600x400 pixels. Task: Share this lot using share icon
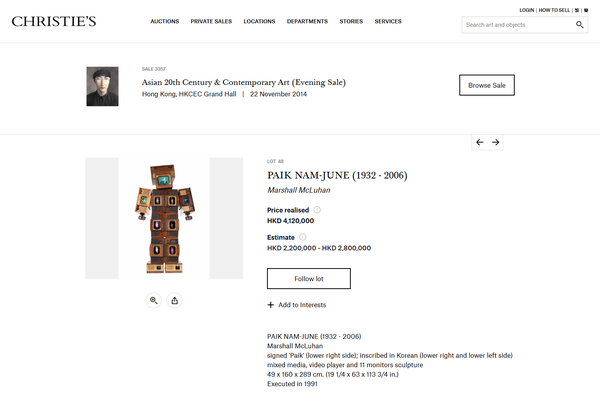[175, 299]
